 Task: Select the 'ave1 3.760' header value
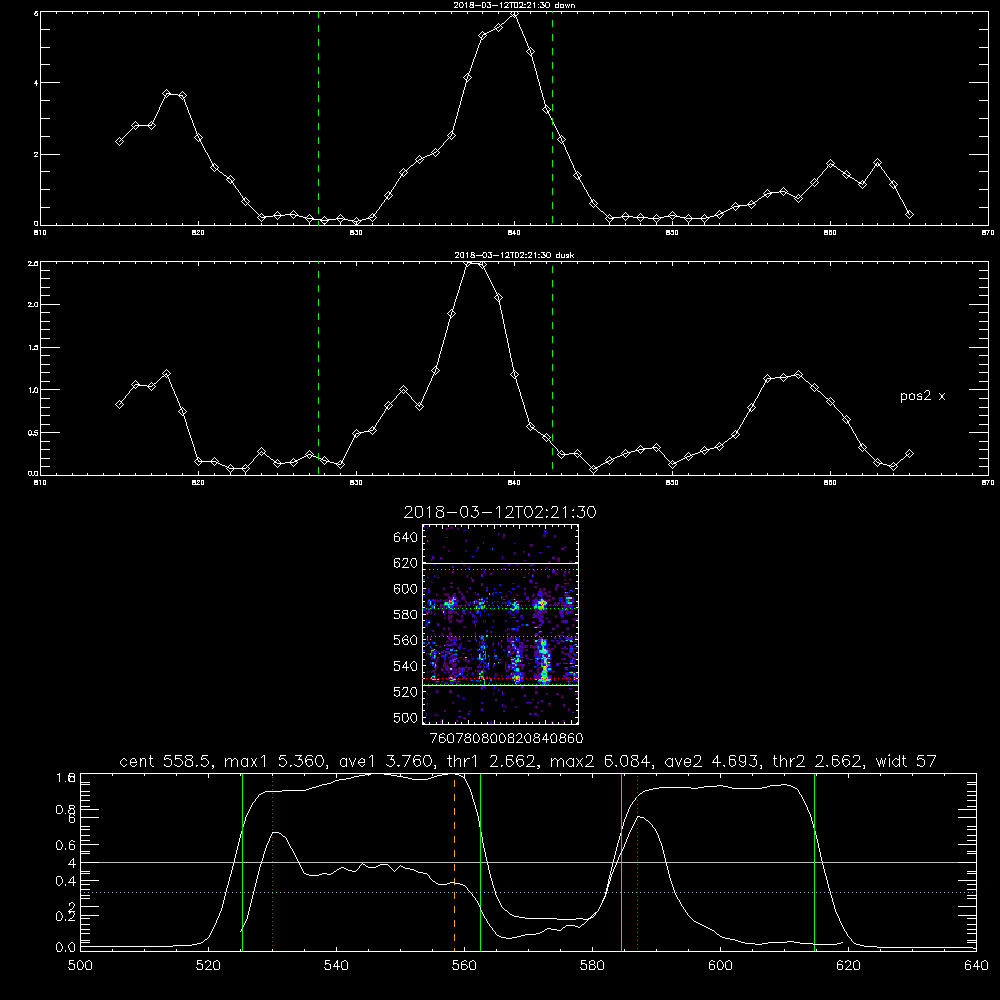386,761
